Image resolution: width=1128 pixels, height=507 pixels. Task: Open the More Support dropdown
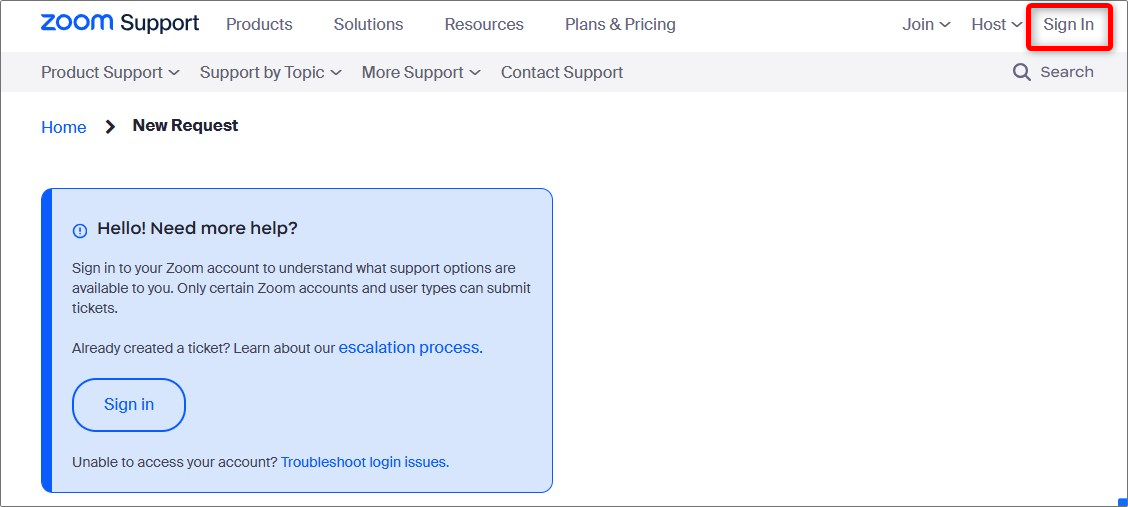point(421,73)
